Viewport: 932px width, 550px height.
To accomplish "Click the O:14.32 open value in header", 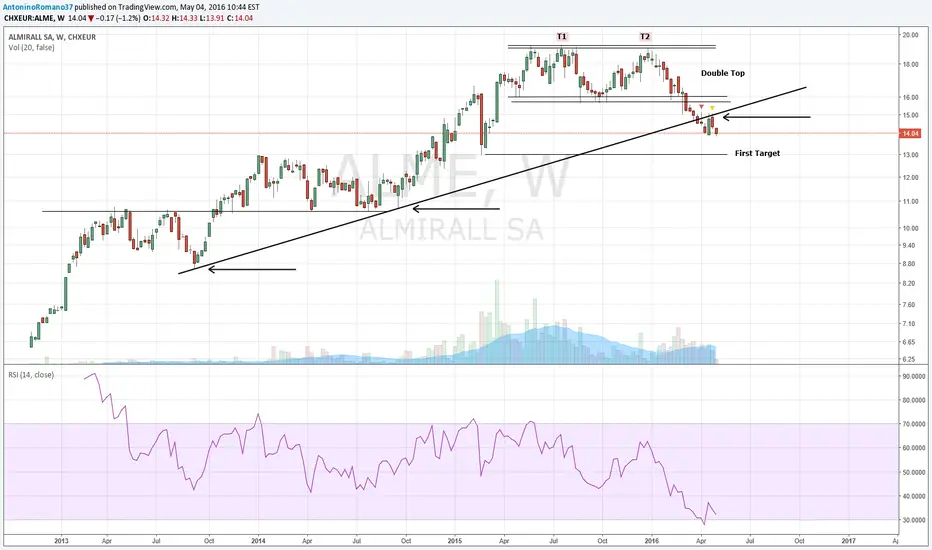I will [158, 18].
